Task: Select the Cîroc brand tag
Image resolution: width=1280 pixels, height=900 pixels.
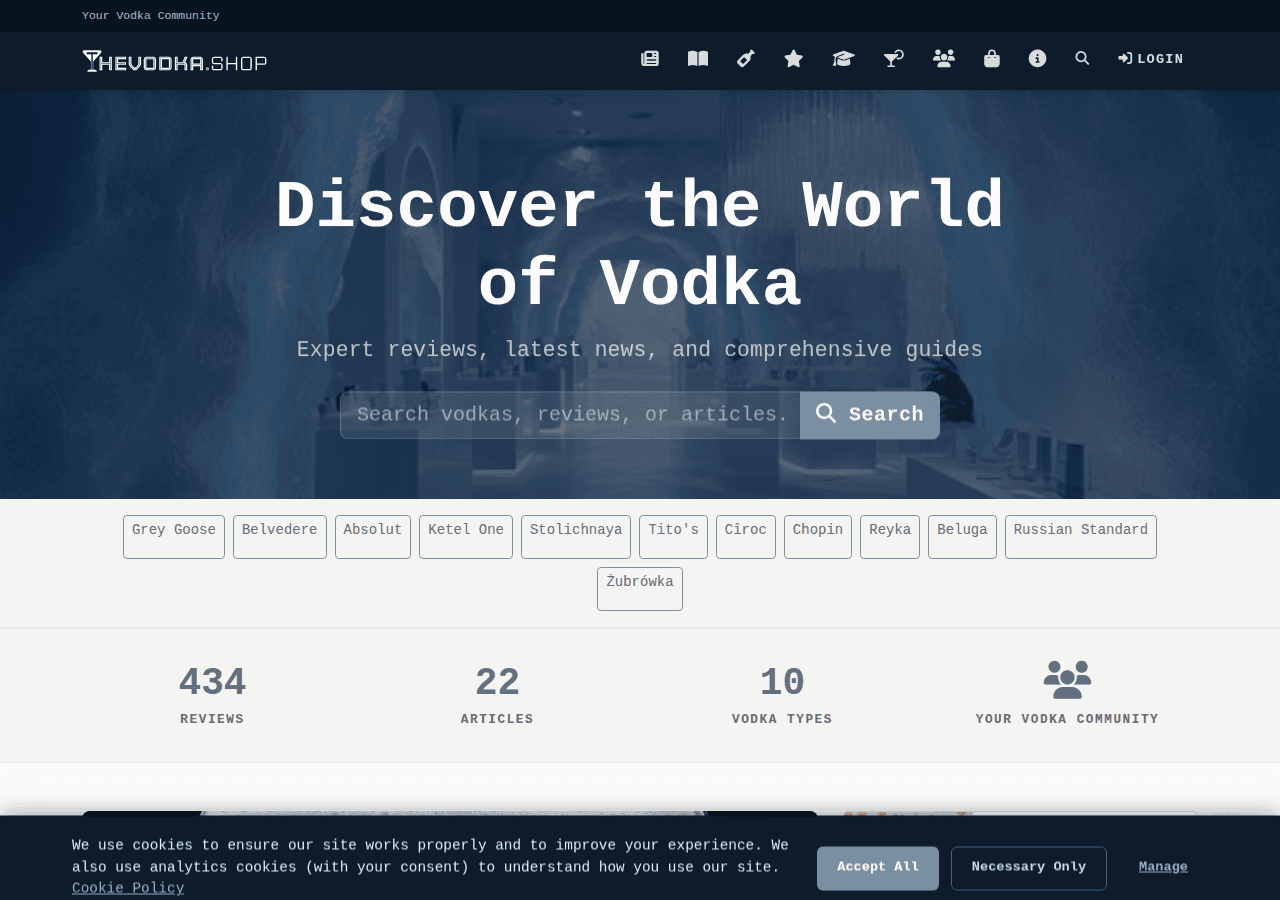Action: tap(746, 537)
